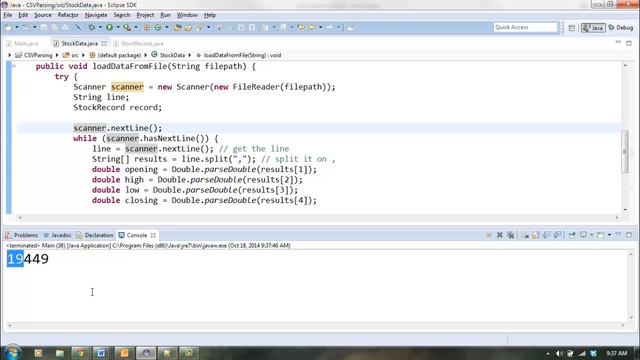
Task: Click the taskbar clock showing 9:37 AM
Action: [x=616, y=353]
